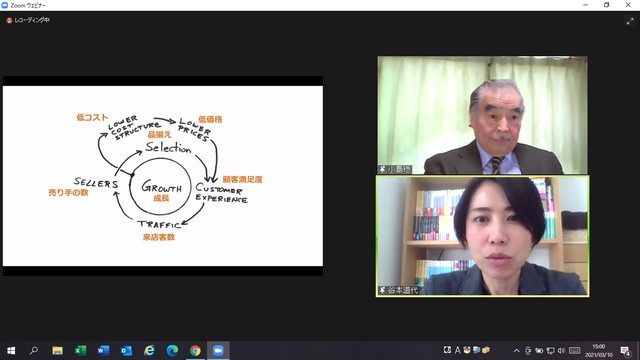Switch to the Zoom taskbar button
Screen dimensions: 640x360
tap(218, 351)
